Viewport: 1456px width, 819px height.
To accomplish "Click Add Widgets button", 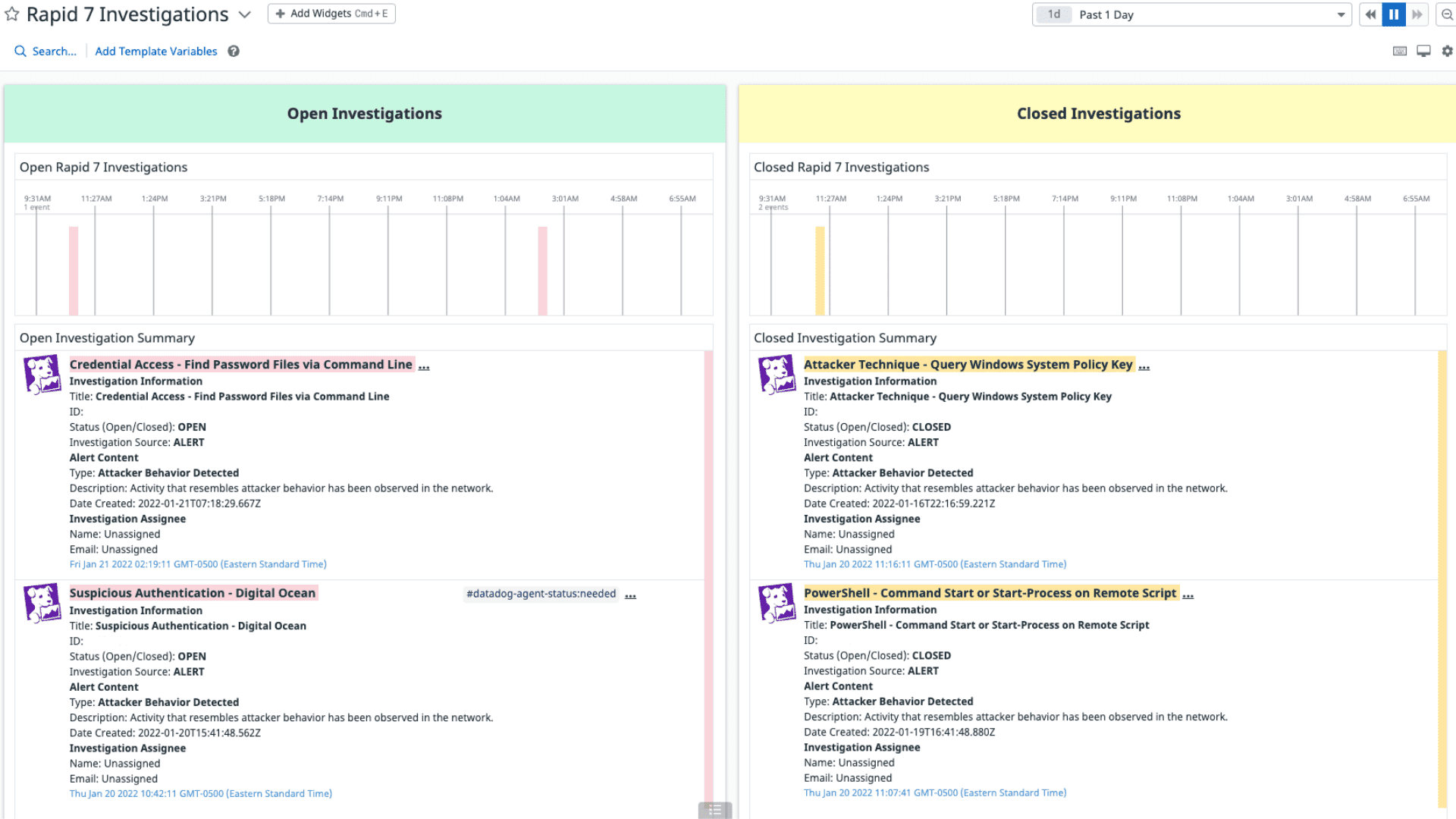I will coord(331,14).
